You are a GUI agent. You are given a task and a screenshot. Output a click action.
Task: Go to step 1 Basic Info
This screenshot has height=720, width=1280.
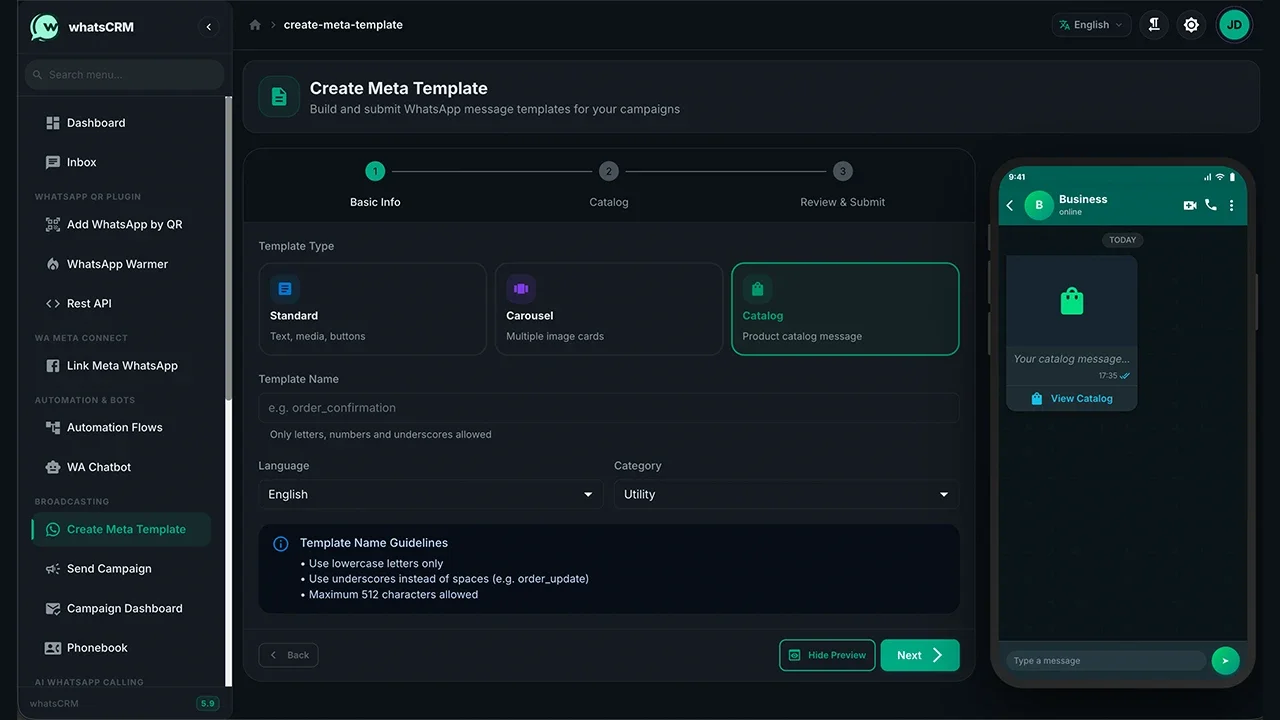click(375, 185)
